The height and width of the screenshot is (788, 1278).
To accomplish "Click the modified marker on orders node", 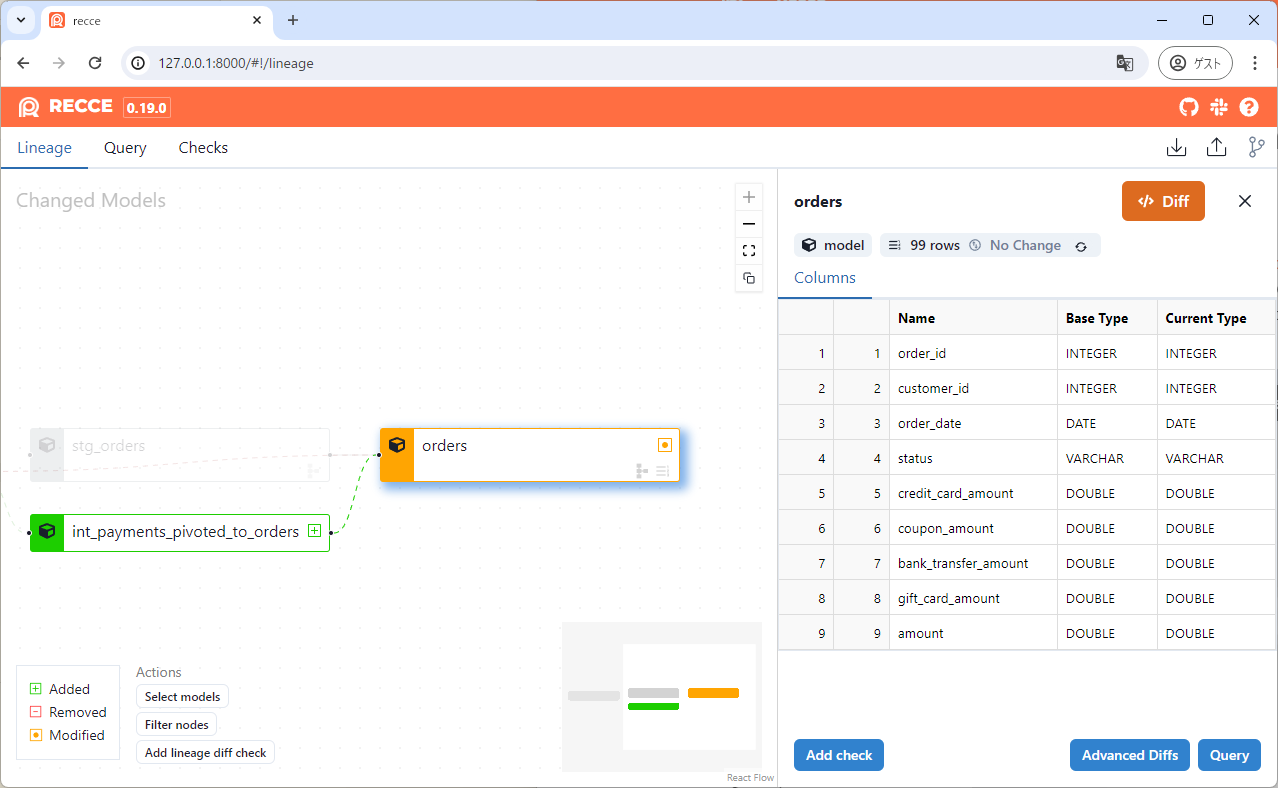I will (665, 445).
